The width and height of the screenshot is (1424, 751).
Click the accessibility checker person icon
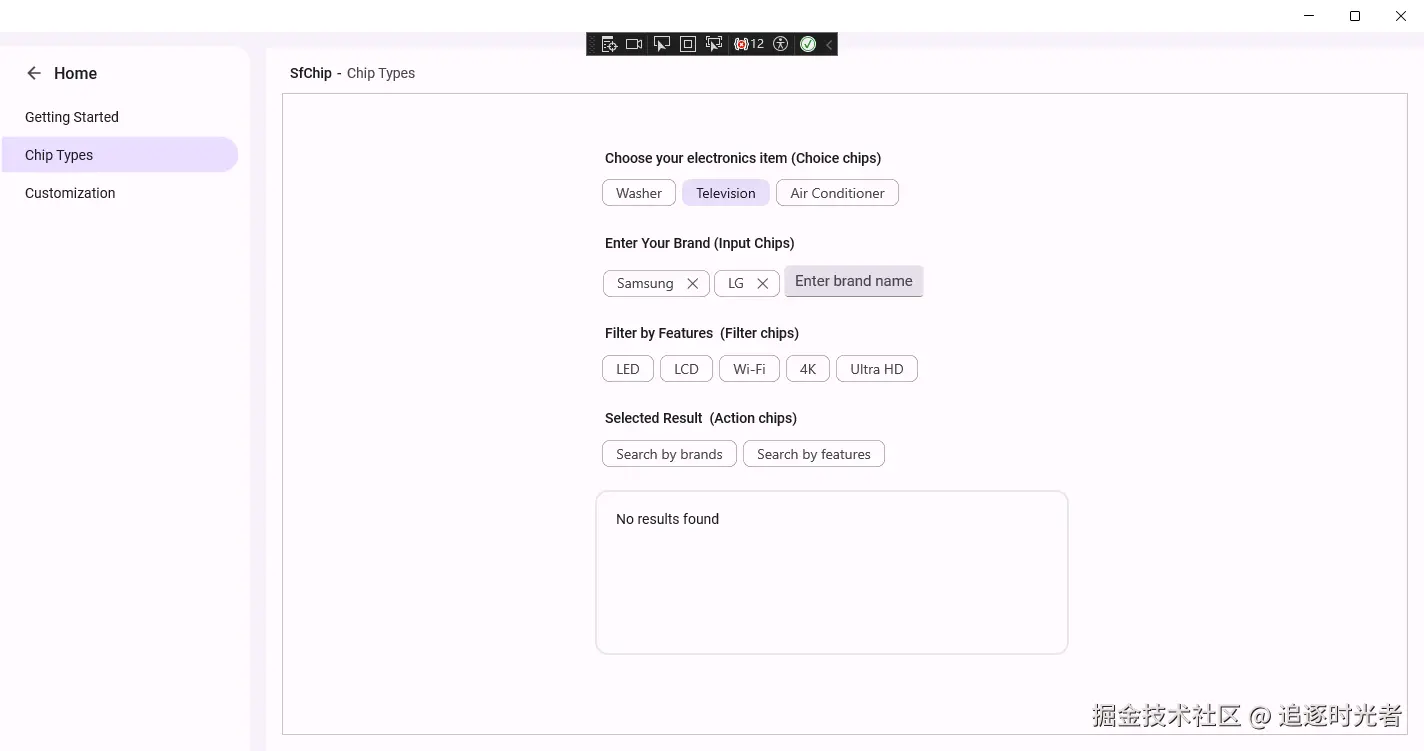[781, 44]
